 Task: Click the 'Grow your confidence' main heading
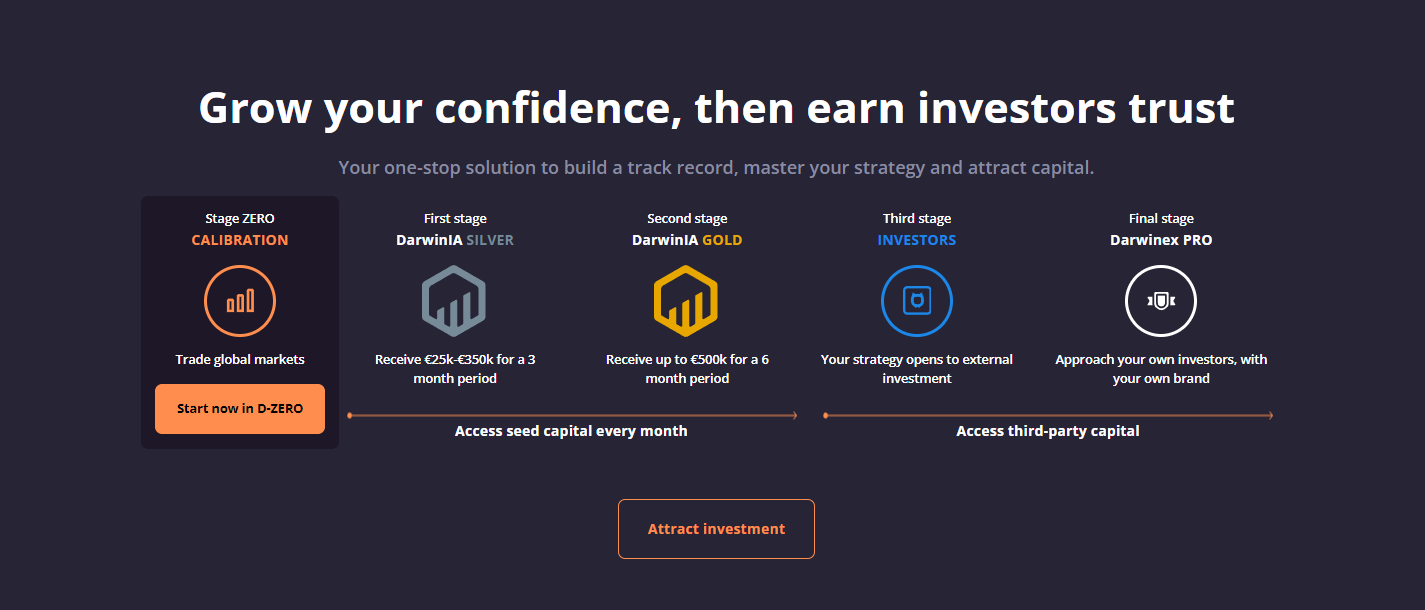716,108
